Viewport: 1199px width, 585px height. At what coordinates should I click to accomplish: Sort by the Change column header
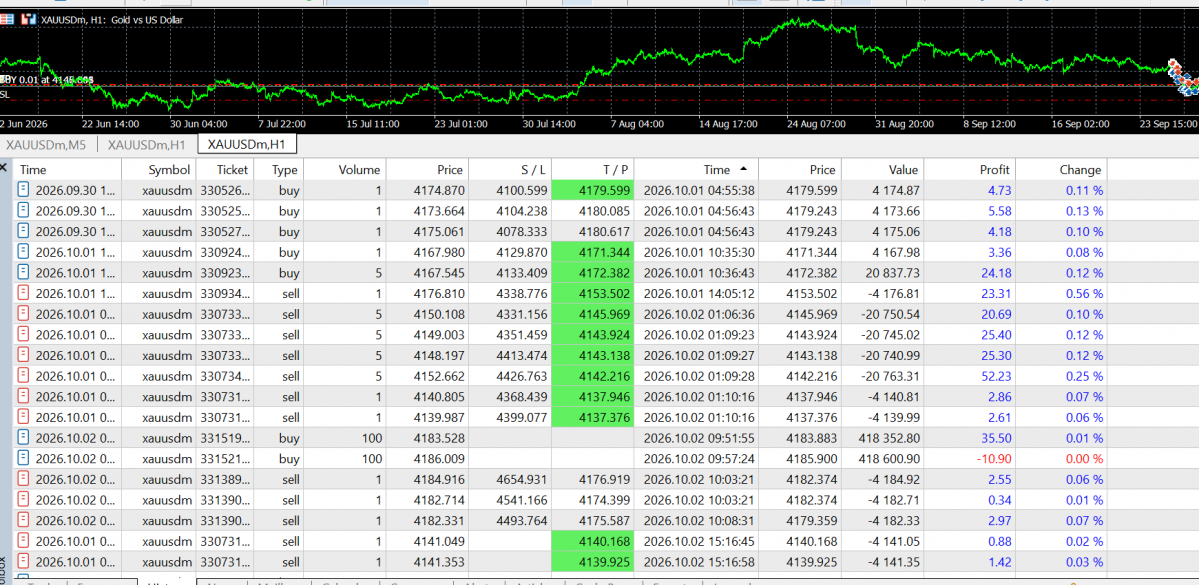coord(1061,170)
